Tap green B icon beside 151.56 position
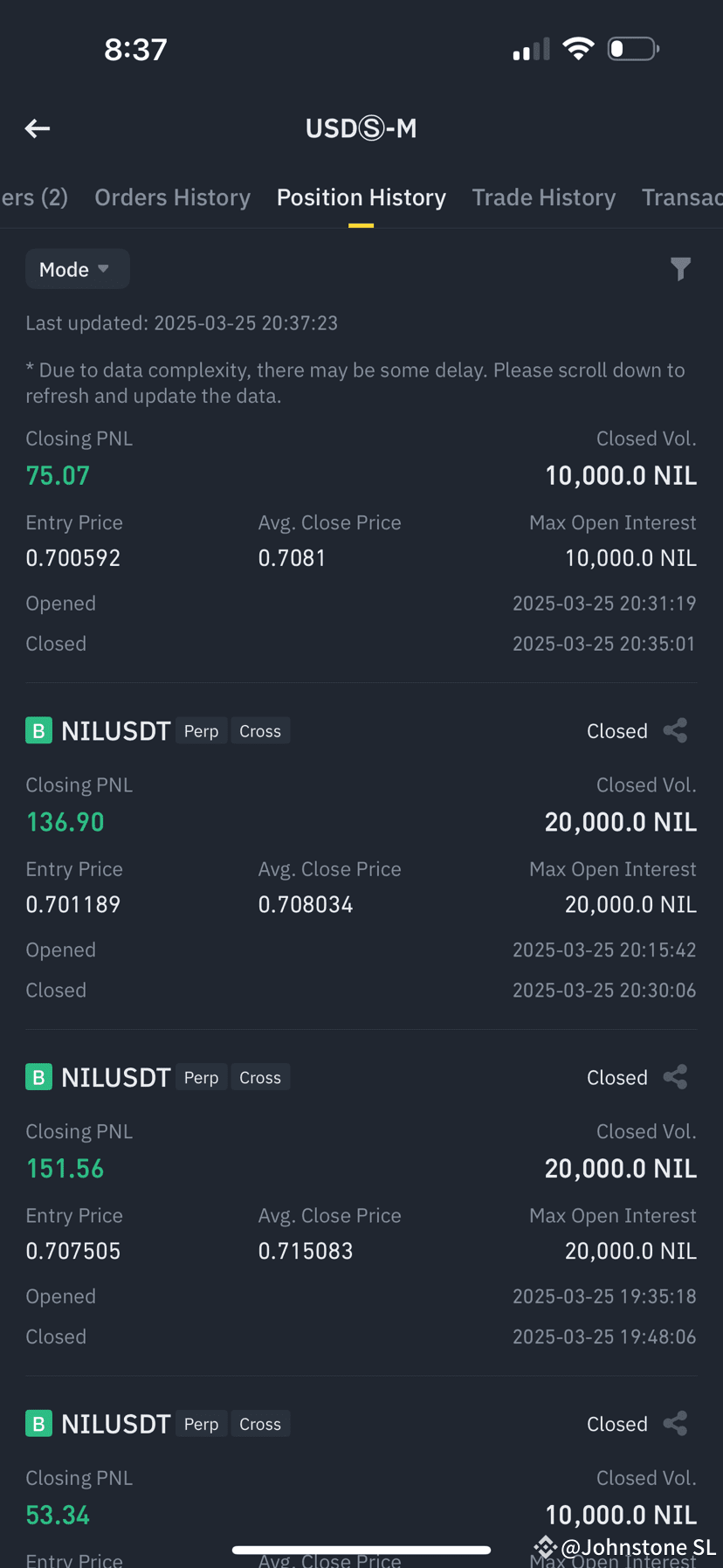This screenshot has height=1568, width=723. 38,1077
